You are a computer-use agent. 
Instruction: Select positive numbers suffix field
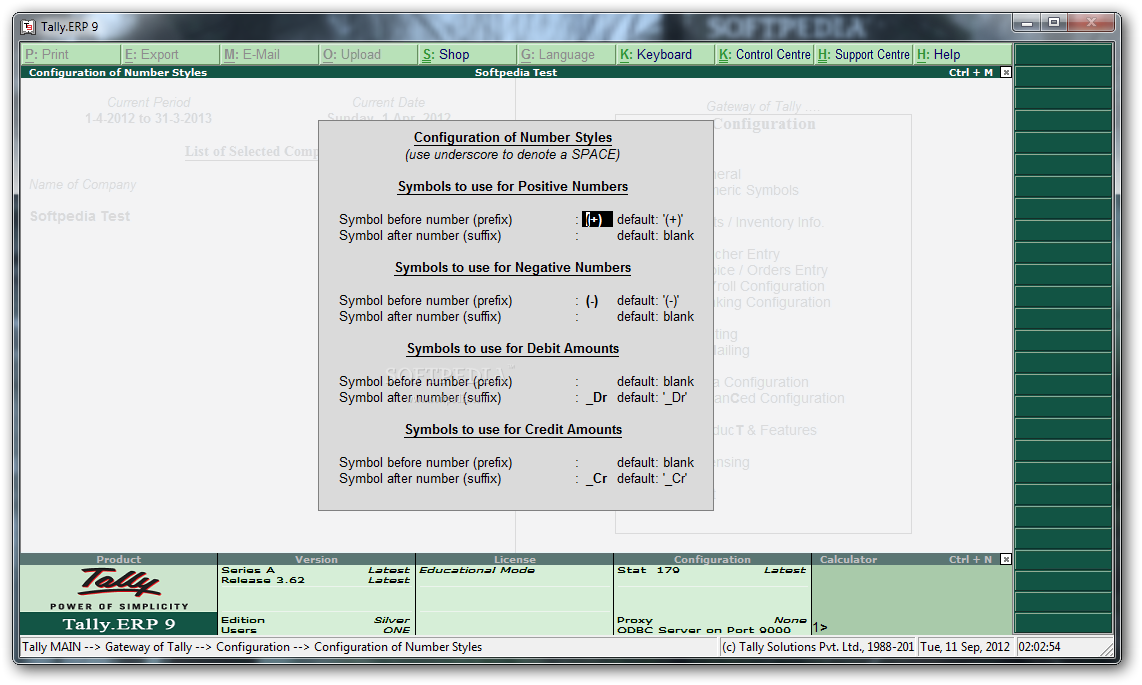tap(596, 236)
